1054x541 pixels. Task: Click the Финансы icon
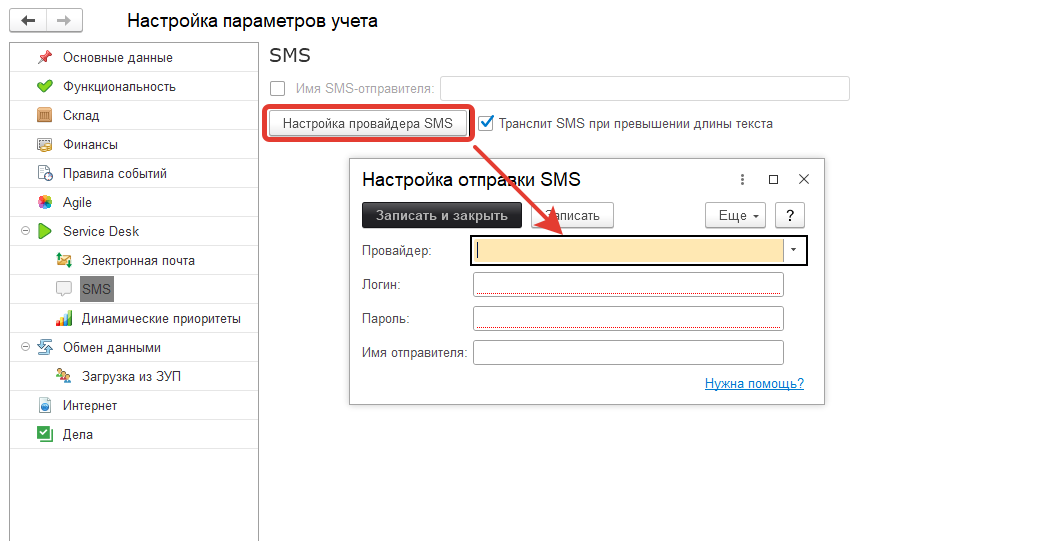44,144
